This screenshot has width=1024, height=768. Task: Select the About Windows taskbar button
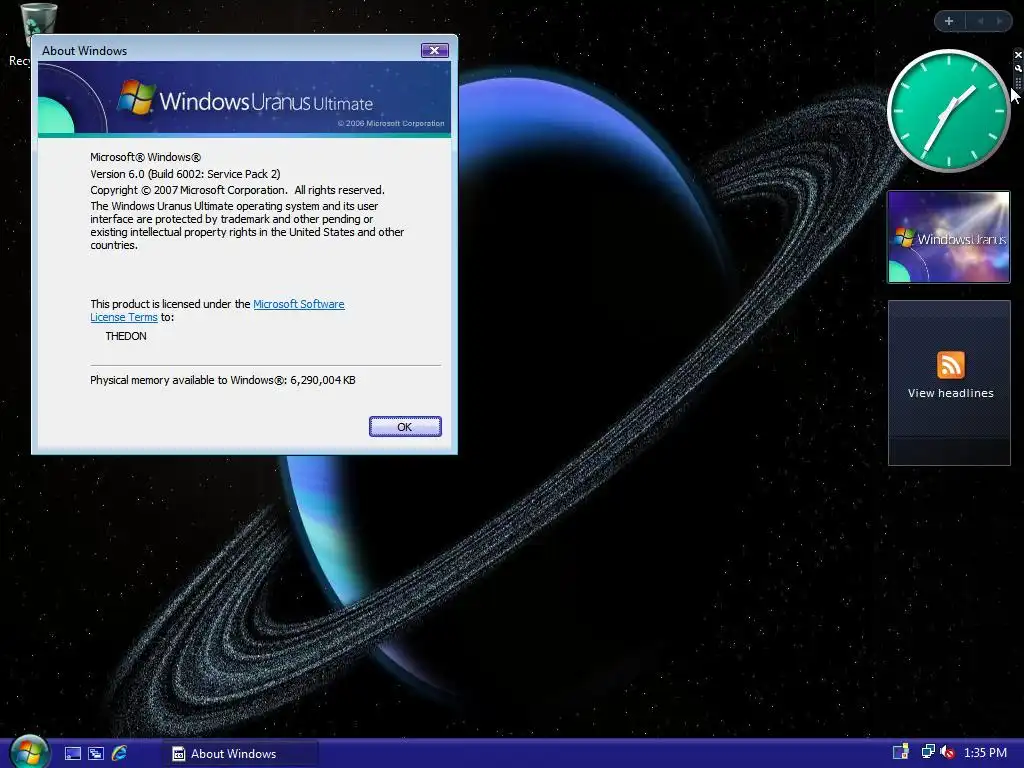pyautogui.click(x=239, y=754)
